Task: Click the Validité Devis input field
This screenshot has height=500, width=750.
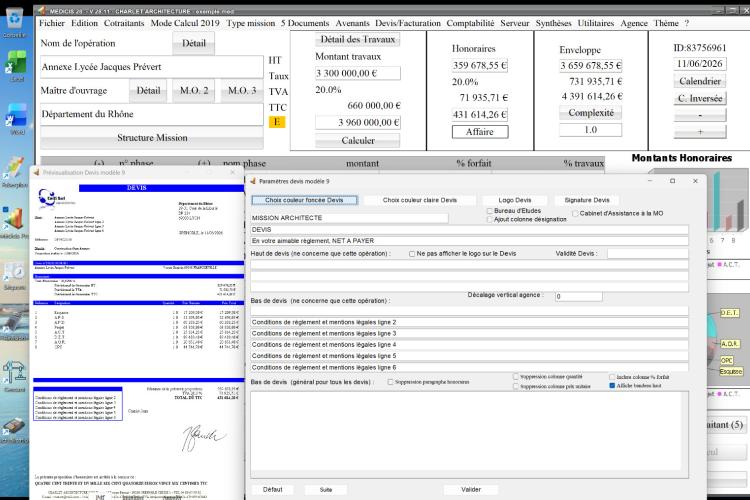Action: click(648, 254)
